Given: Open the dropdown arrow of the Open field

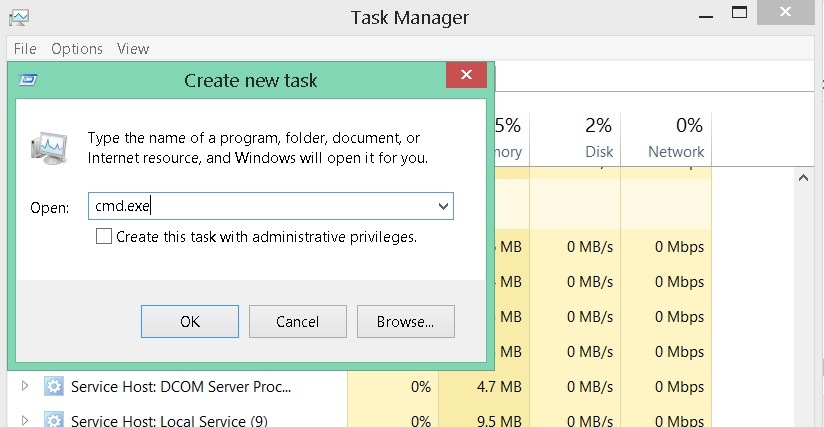Looking at the screenshot, I should (x=444, y=207).
